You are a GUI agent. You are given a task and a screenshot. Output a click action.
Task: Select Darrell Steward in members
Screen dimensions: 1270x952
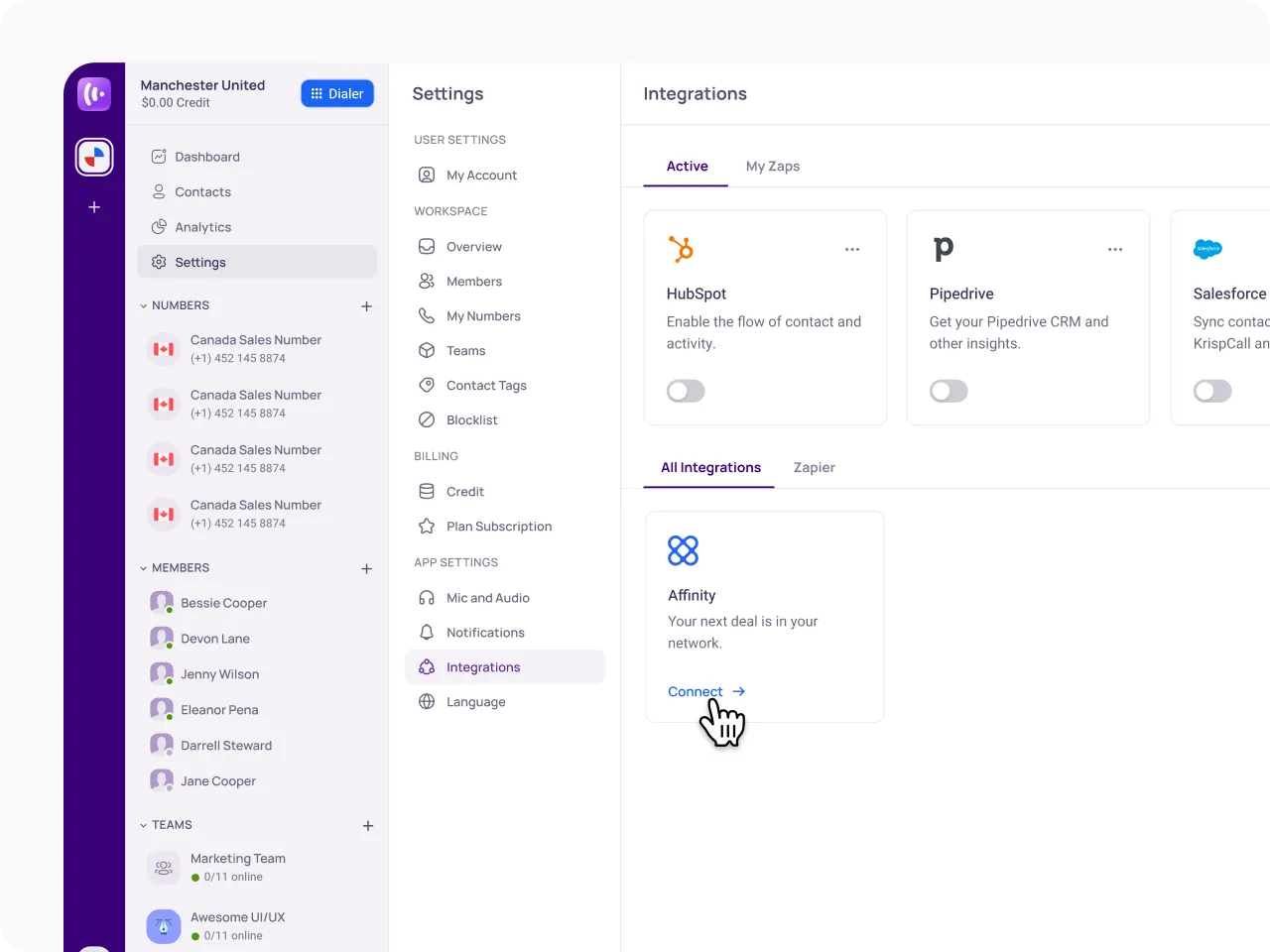[x=210, y=746]
